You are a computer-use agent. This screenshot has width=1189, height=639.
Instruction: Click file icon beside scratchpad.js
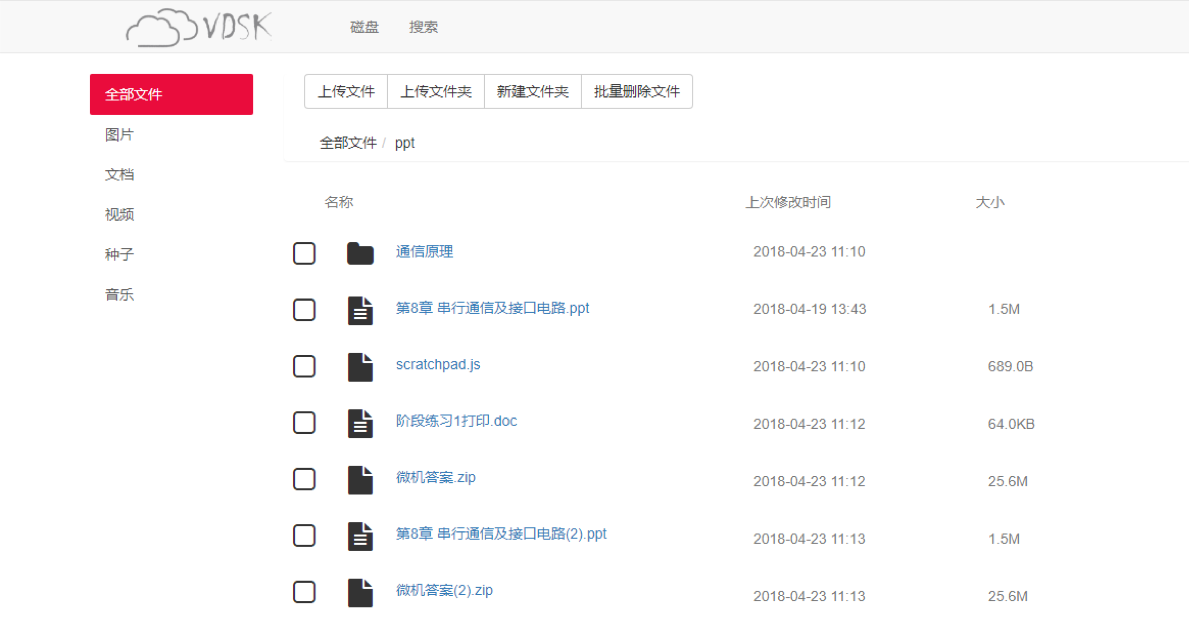[x=360, y=367]
